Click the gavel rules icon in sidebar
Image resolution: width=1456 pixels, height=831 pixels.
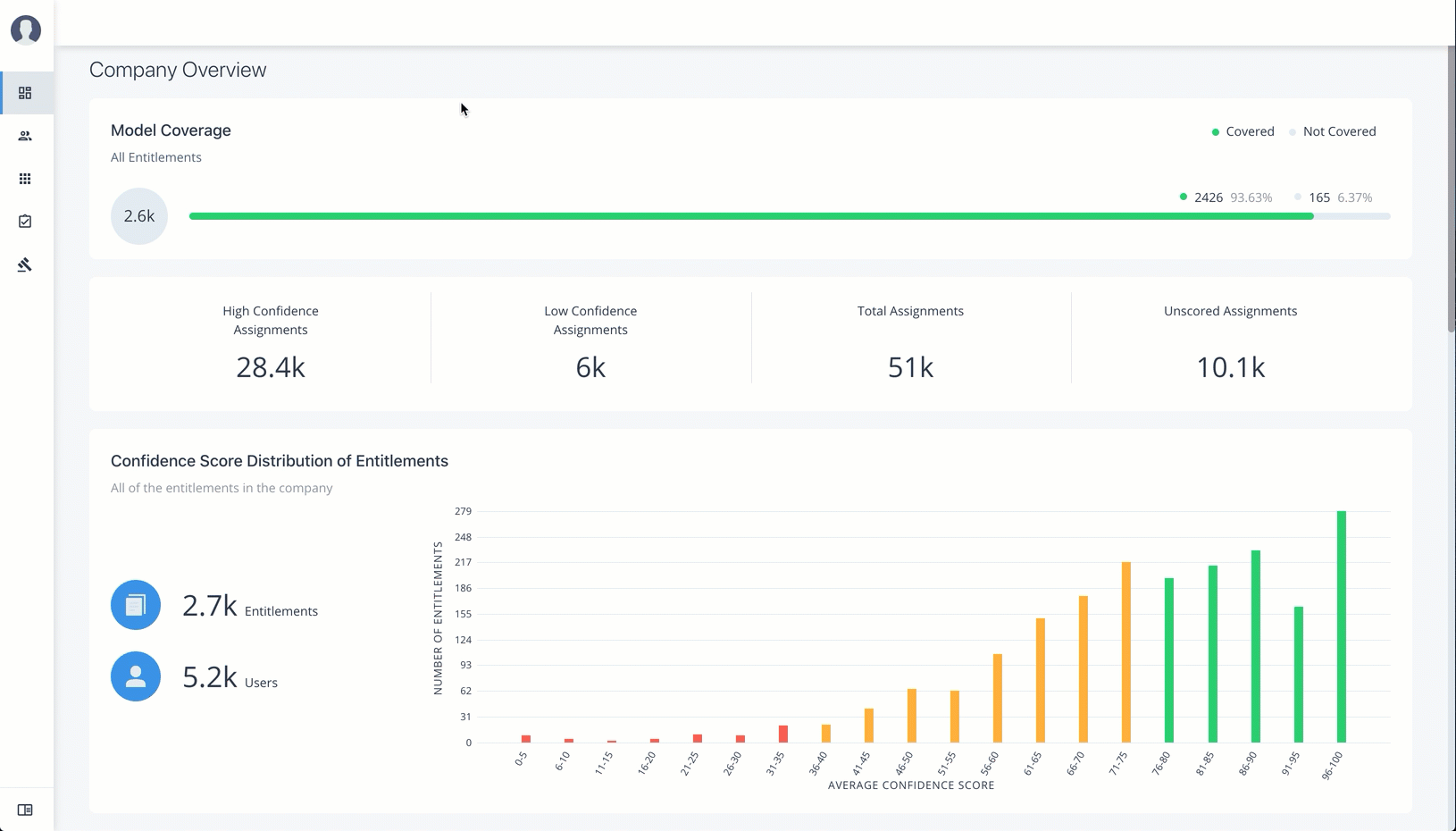tap(25, 264)
